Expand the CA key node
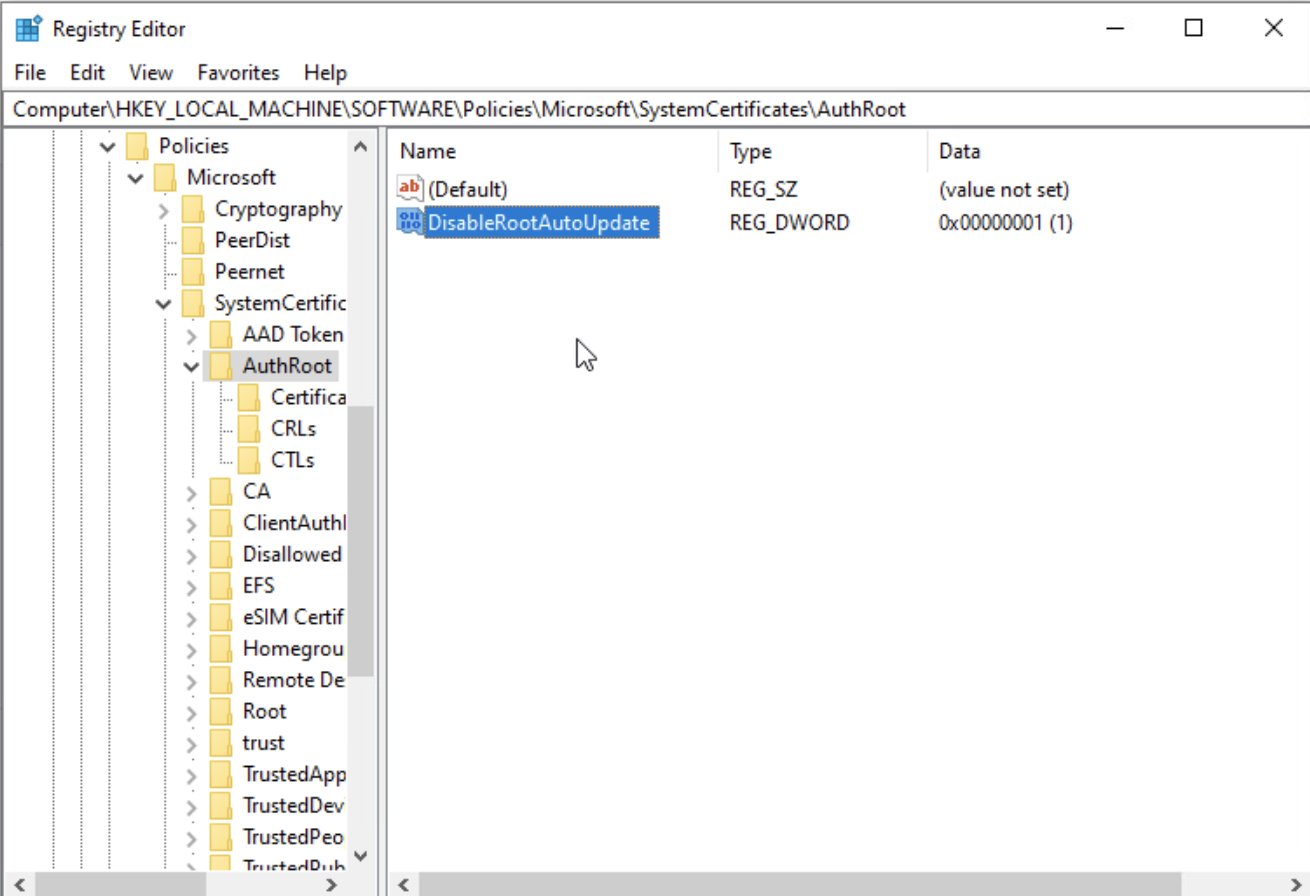 click(x=191, y=492)
